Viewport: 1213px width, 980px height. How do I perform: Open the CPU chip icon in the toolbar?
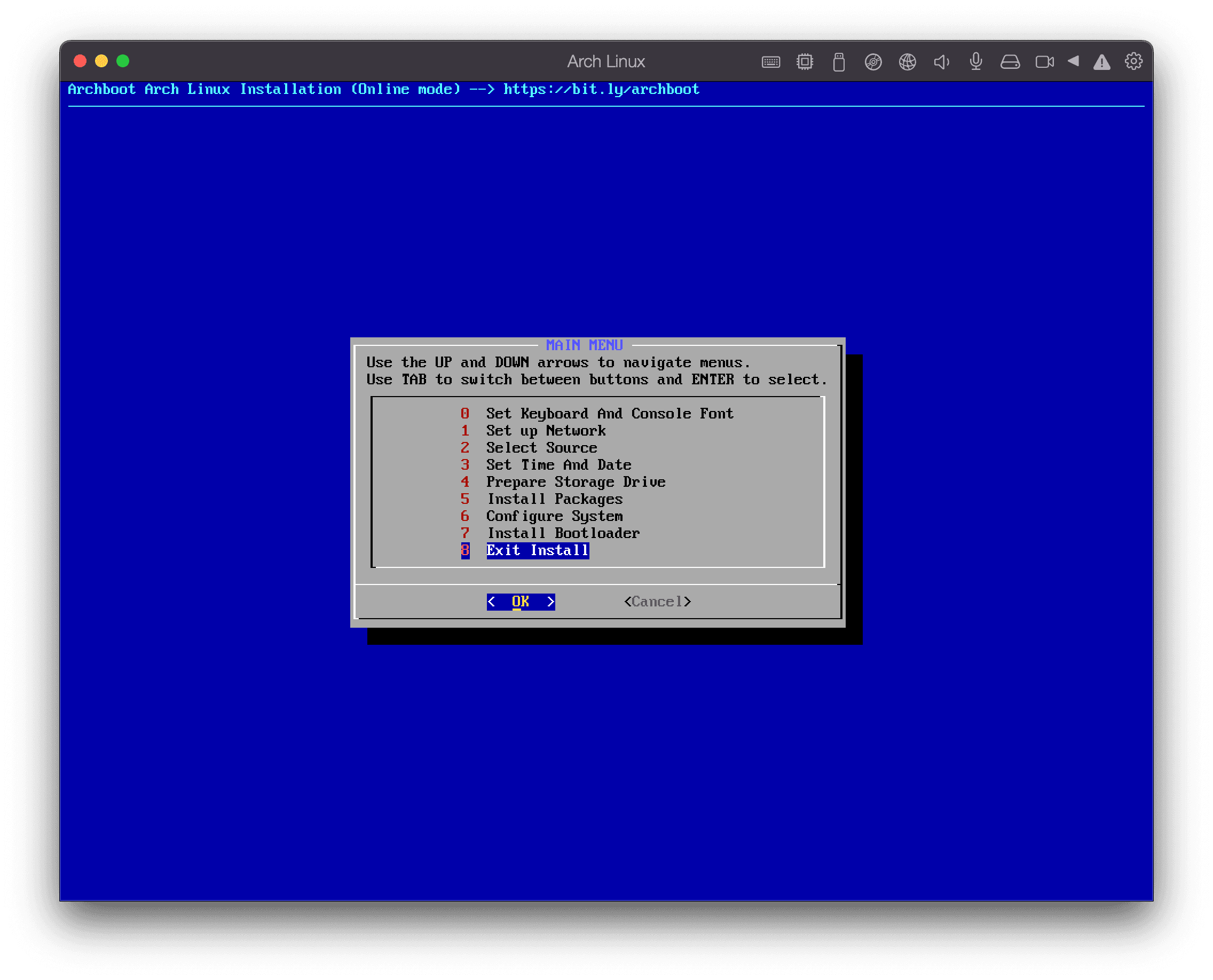click(805, 61)
